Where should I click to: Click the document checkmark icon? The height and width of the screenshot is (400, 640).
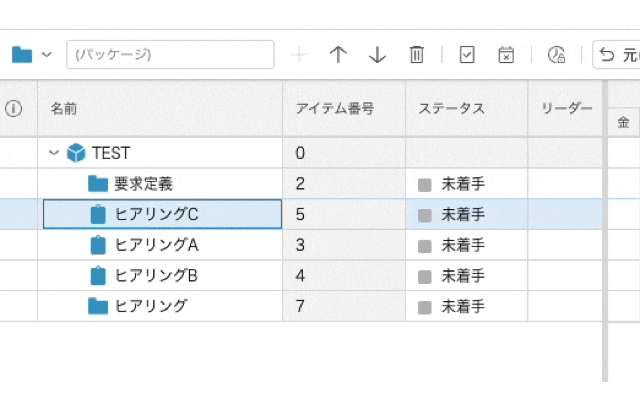coord(467,54)
